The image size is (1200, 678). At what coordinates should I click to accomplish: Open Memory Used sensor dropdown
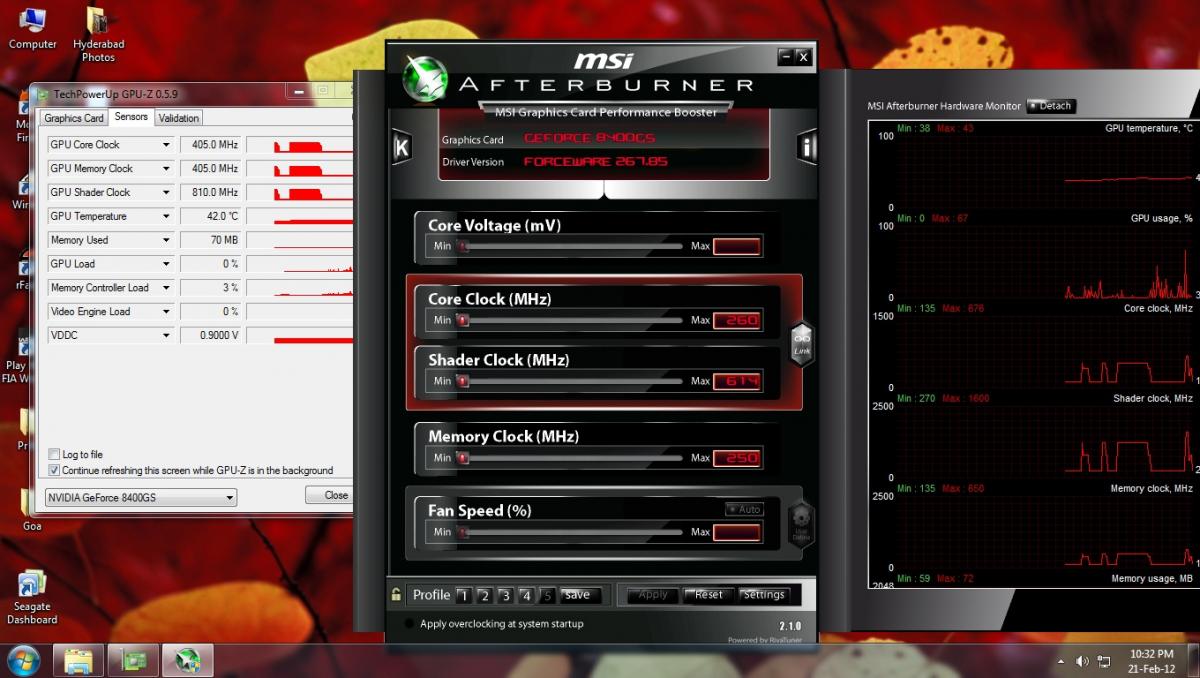click(x=166, y=240)
